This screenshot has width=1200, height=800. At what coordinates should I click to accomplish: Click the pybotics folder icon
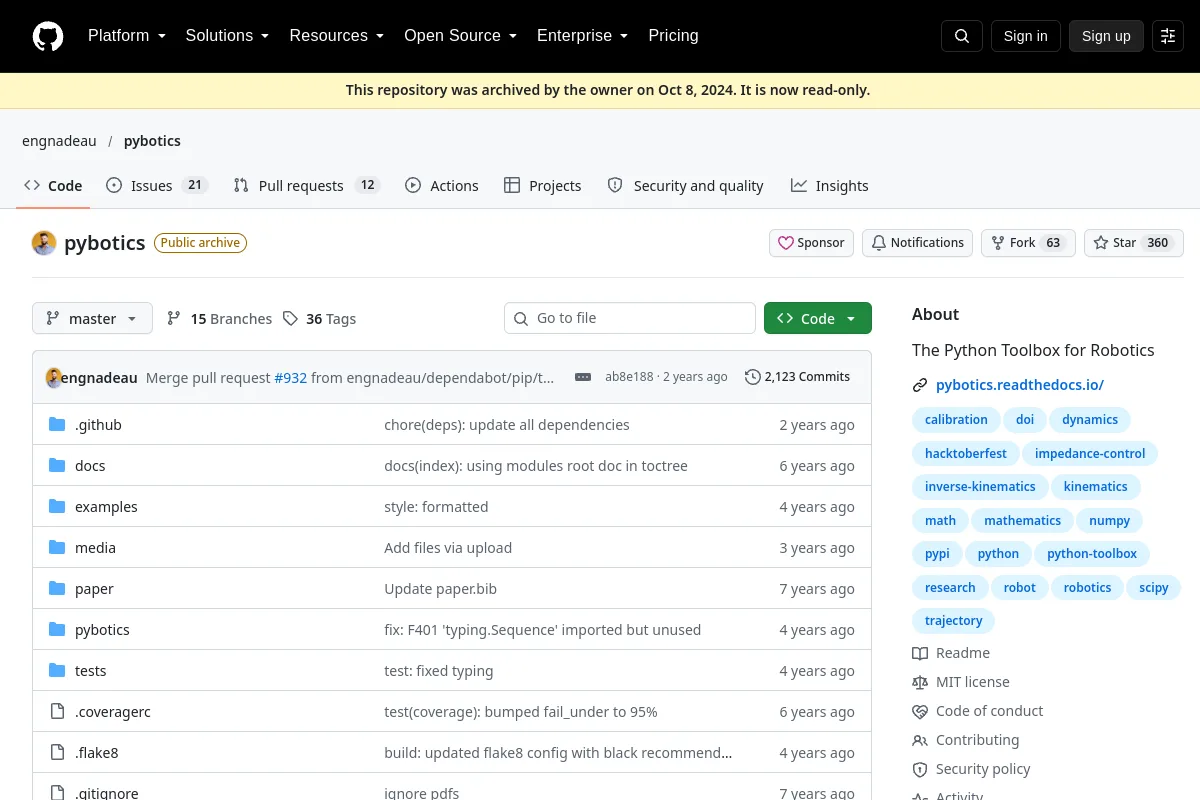pyautogui.click(x=57, y=630)
